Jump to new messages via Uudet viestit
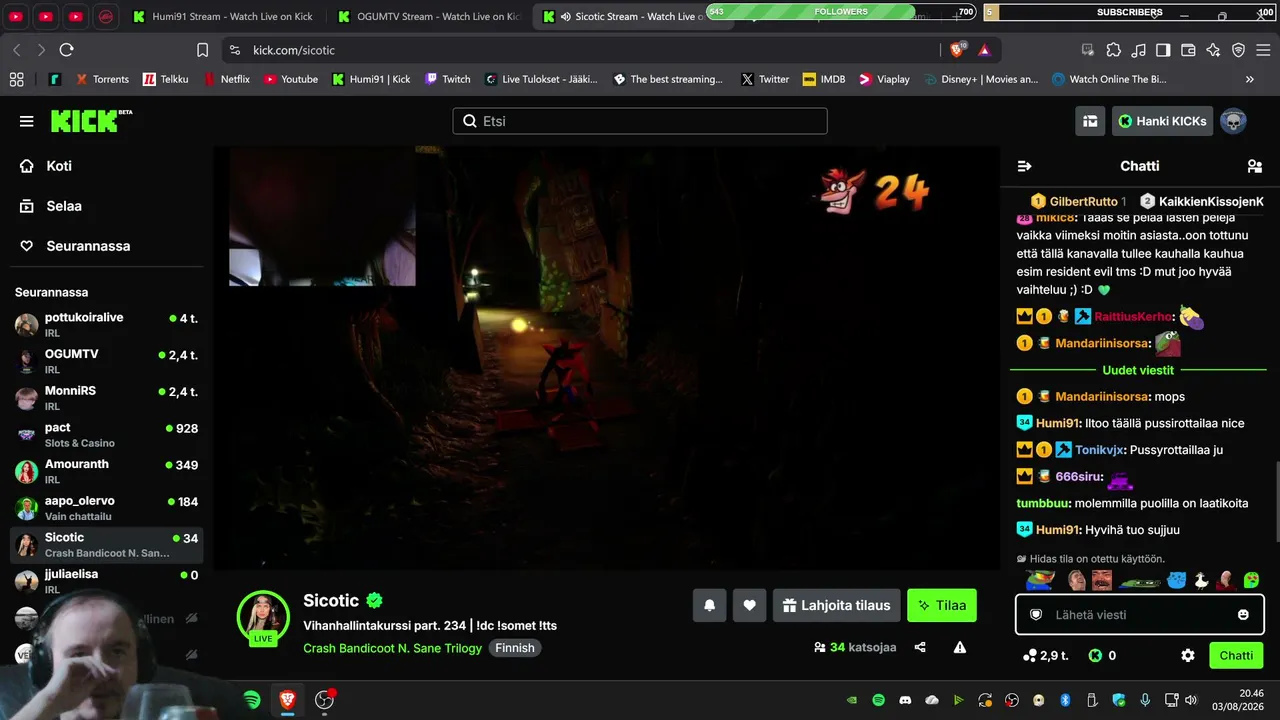This screenshot has height=720, width=1280. click(1138, 370)
